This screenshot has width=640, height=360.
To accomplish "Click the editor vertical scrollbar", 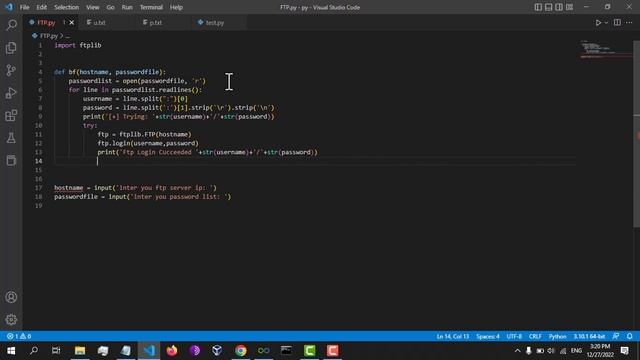I will point(636,135).
